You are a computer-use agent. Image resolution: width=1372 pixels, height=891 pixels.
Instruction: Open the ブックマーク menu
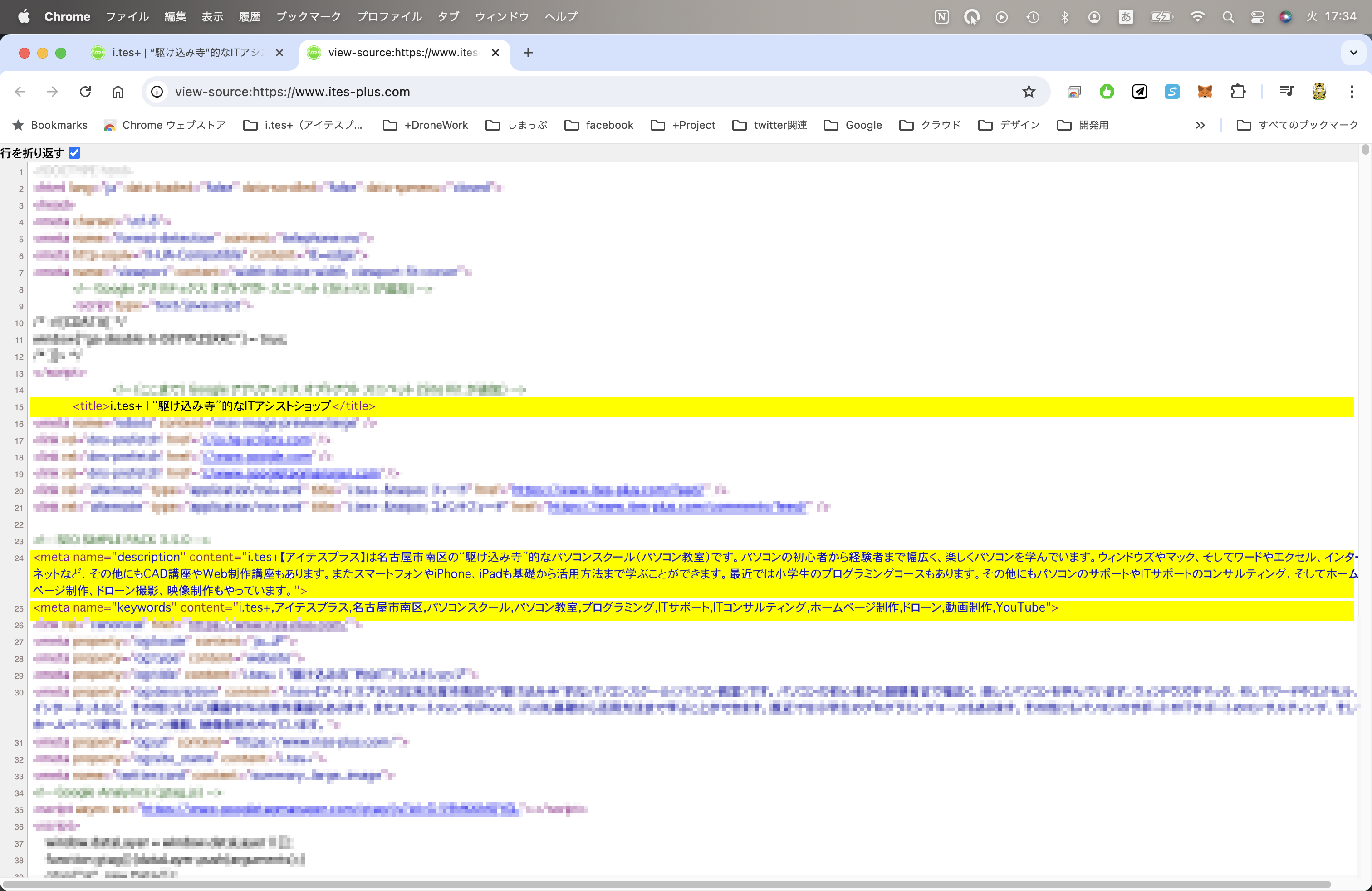(309, 17)
